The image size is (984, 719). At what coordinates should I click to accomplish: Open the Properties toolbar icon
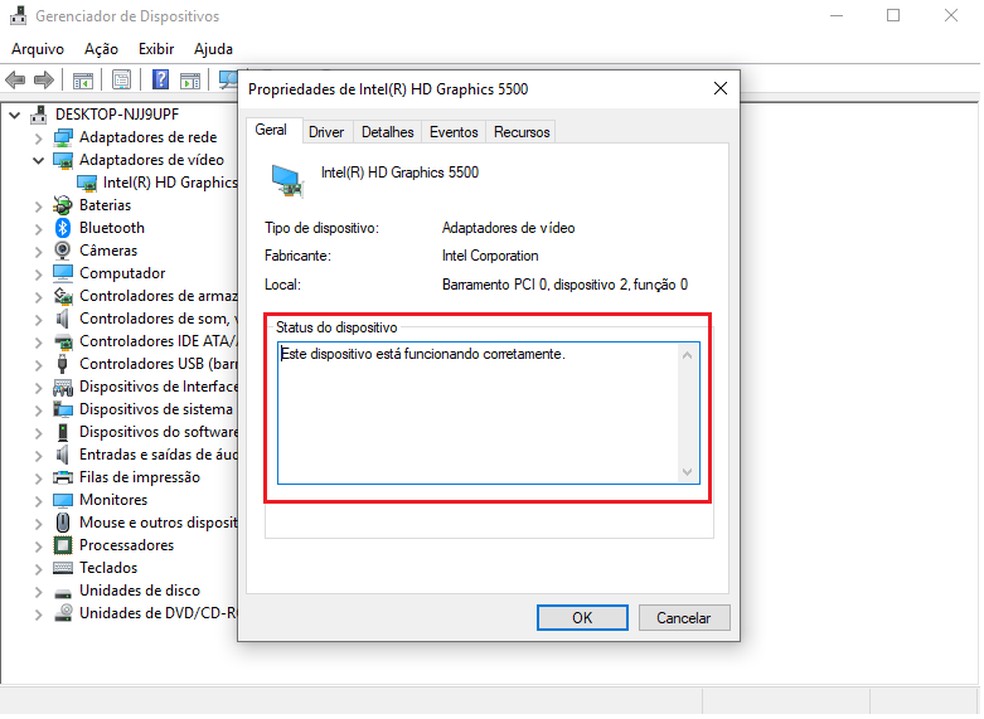tap(121, 80)
